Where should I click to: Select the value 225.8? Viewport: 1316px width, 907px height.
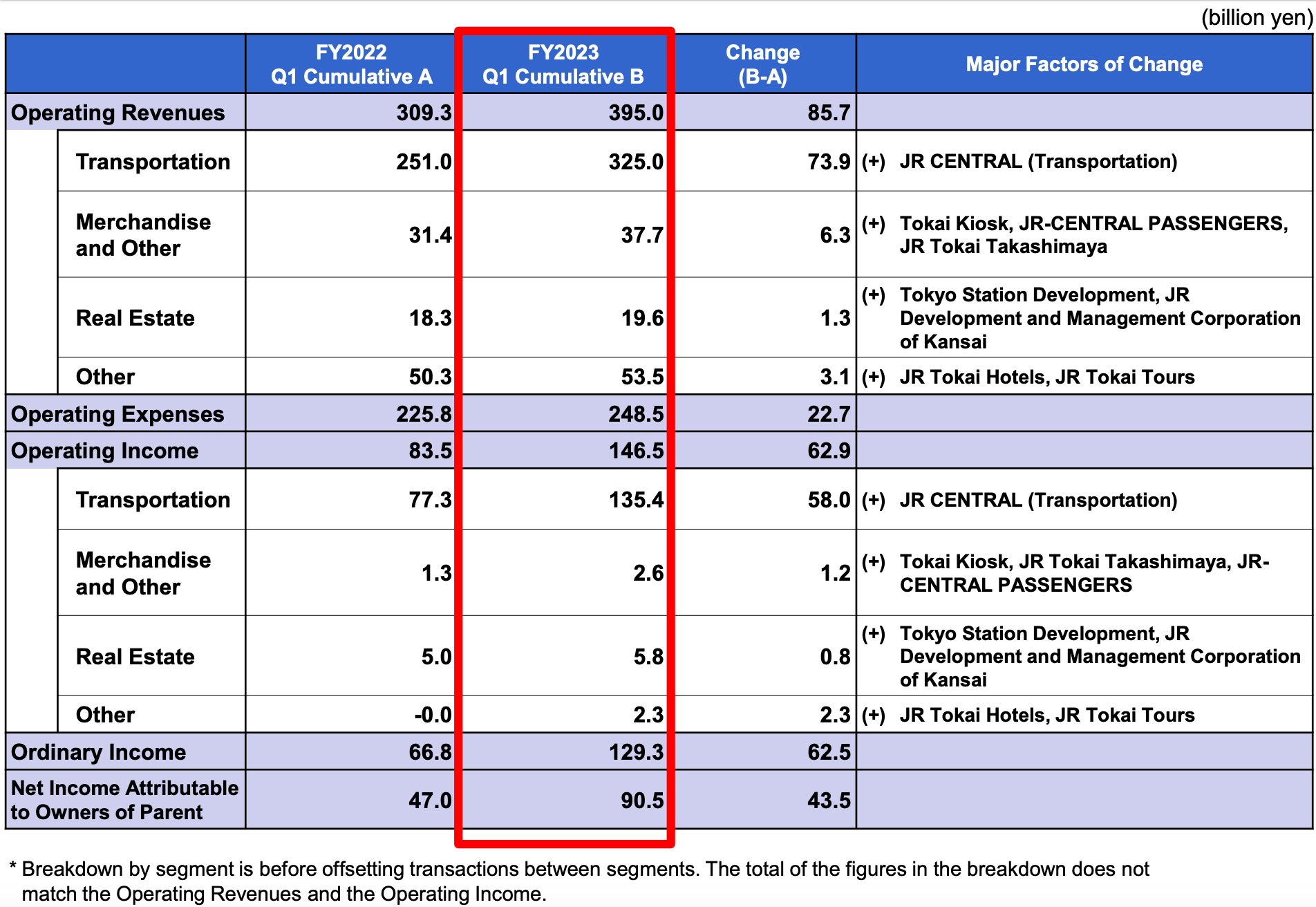(x=424, y=414)
